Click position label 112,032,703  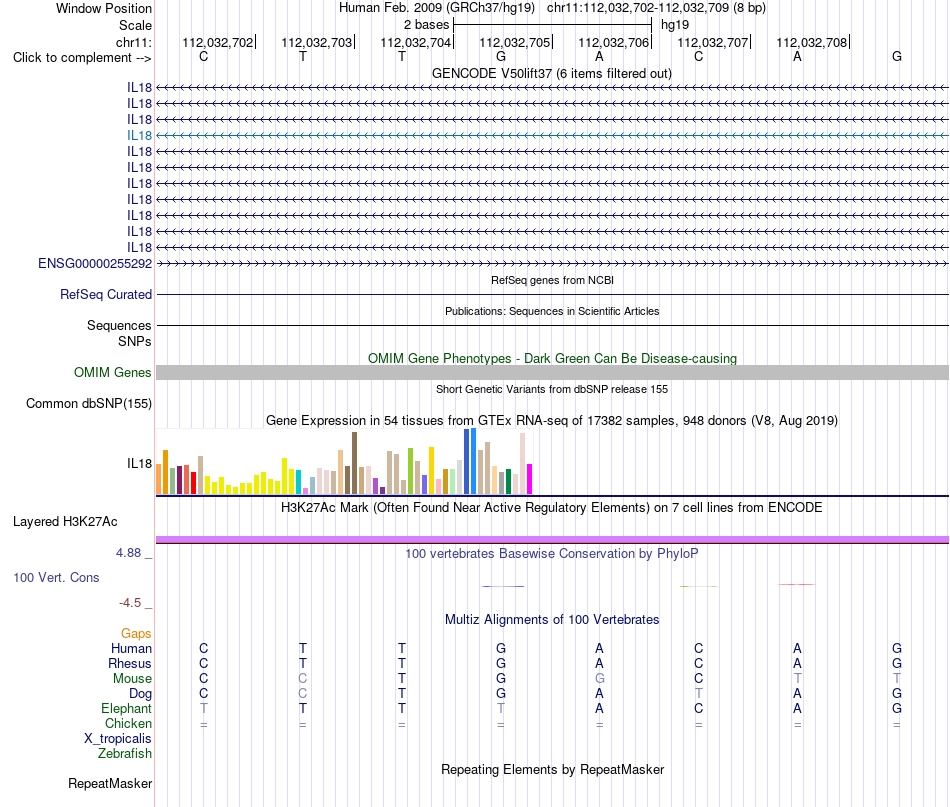[x=316, y=42]
